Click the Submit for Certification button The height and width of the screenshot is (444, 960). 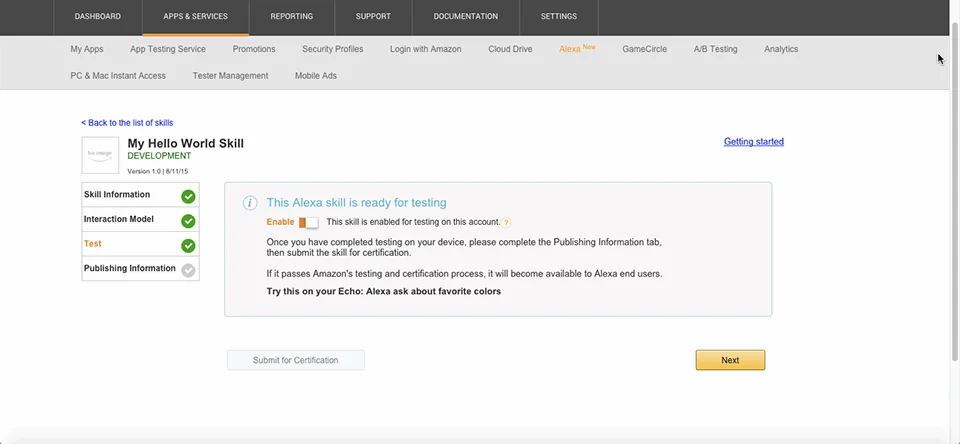click(296, 360)
